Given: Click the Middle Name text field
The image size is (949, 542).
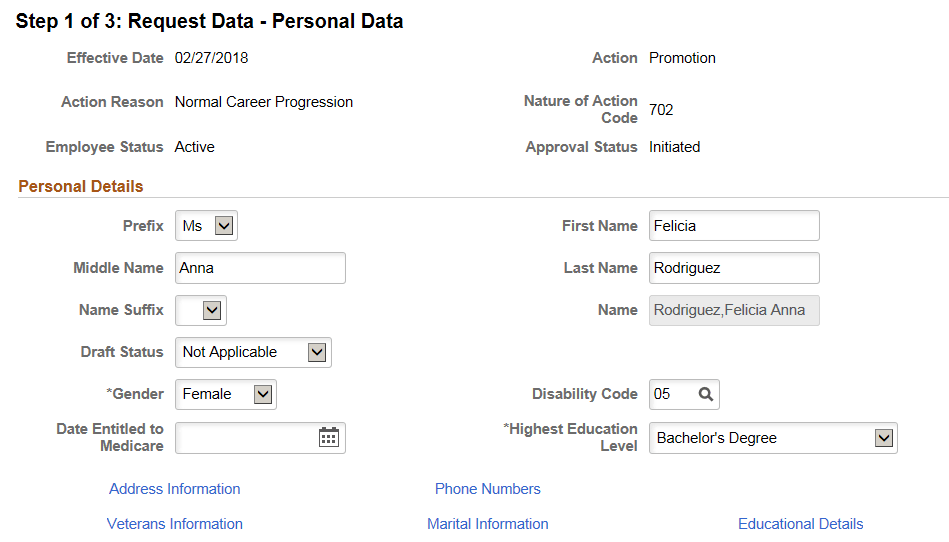Looking at the screenshot, I should 260,268.
